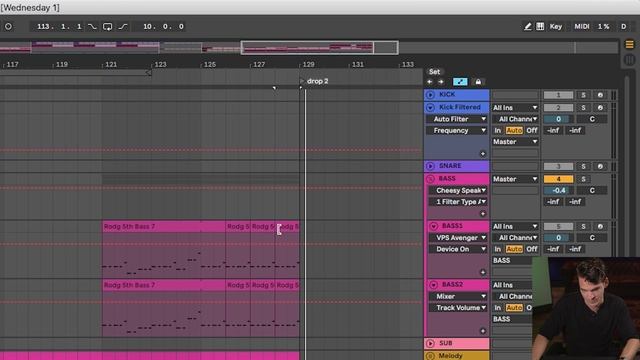The width and height of the screenshot is (640, 360).
Task: Add automation lane on BASS1 track
Action: coord(483,272)
